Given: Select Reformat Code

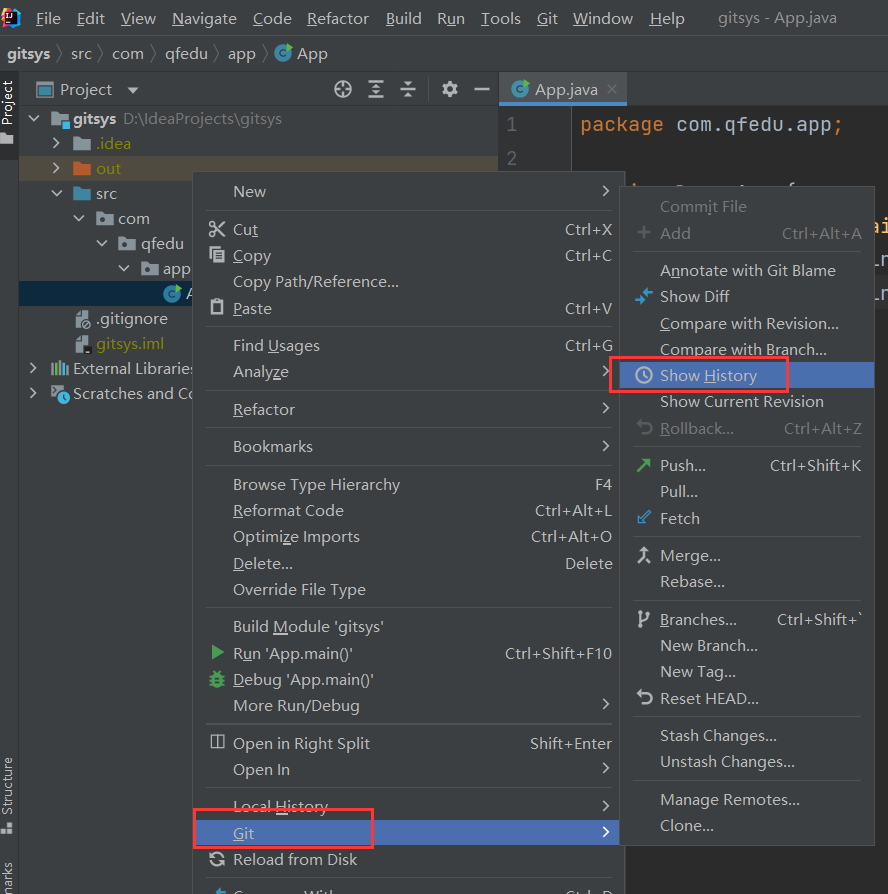Looking at the screenshot, I should (x=408, y=510).
